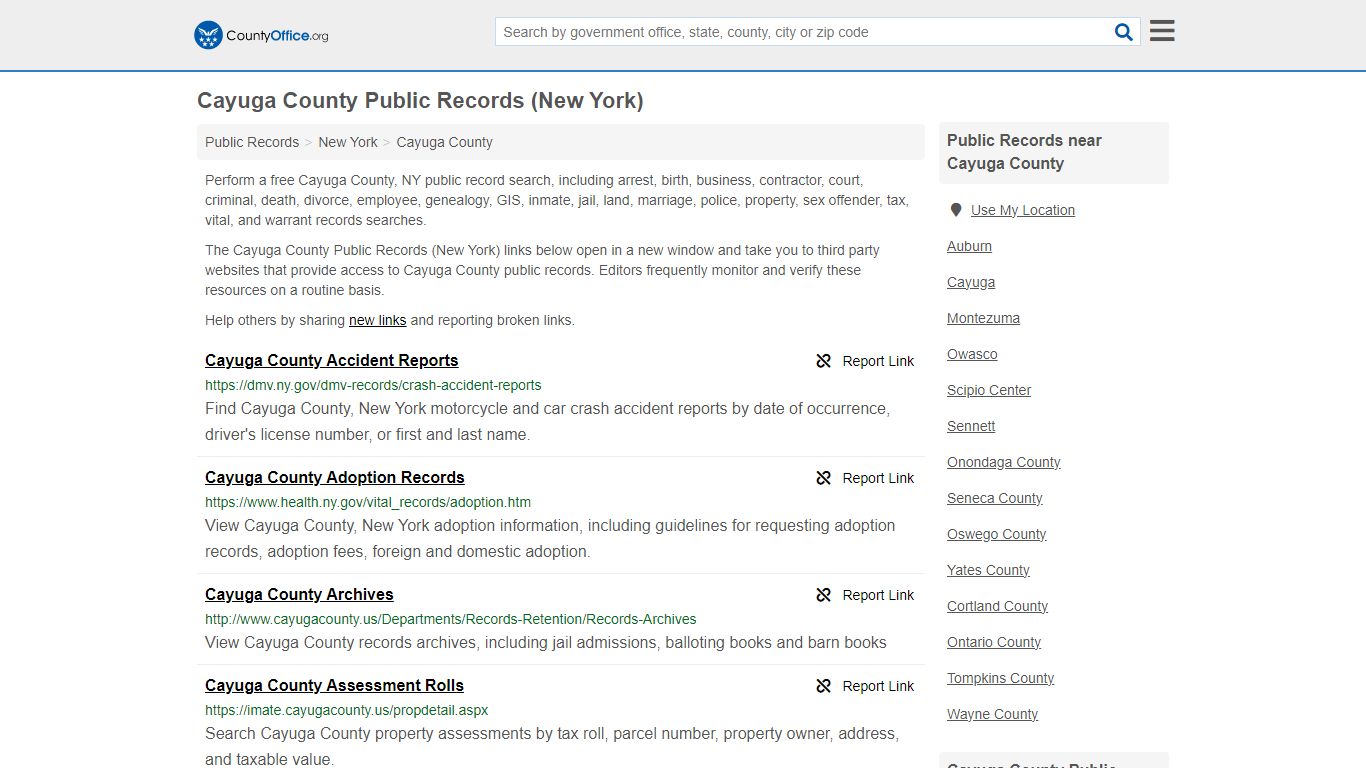1366x768 pixels.
Task: Visit the cayugacounty.us Records-Archives URL
Action: pyautogui.click(x=451, y=619)
